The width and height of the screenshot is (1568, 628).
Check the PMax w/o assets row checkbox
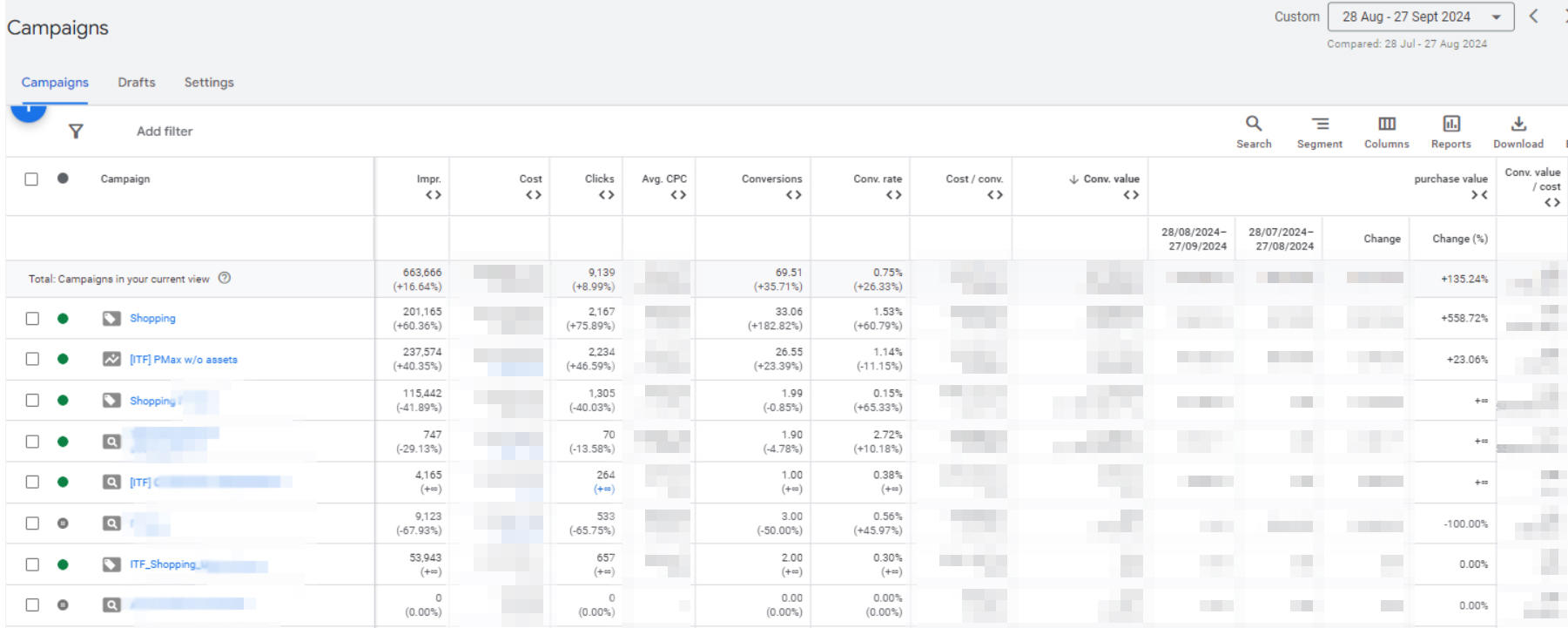pyautogui.click(x=32, y=359)
